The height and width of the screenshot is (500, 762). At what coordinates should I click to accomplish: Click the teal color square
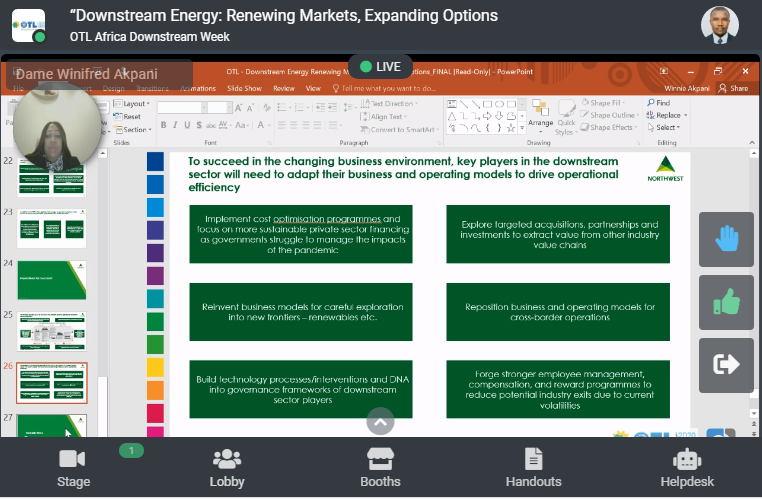click(156, 299)
